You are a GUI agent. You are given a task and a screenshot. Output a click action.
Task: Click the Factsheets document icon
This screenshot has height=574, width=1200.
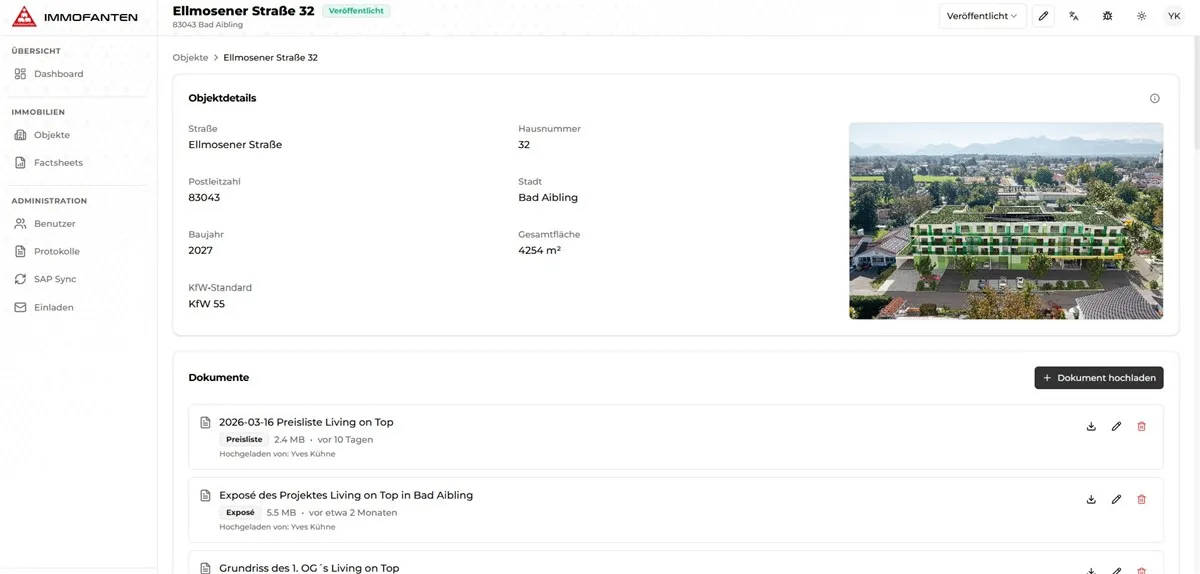[x=20, y=163]
